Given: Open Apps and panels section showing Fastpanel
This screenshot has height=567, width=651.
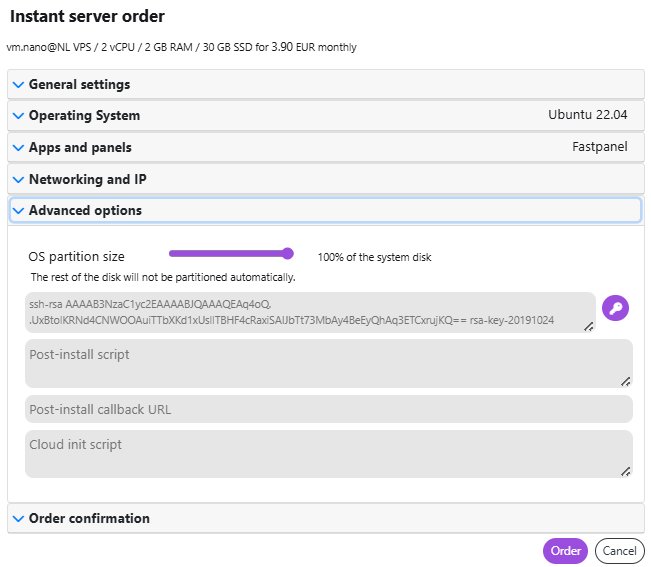Looking at the screenshot, I should [x=326, y=147].
